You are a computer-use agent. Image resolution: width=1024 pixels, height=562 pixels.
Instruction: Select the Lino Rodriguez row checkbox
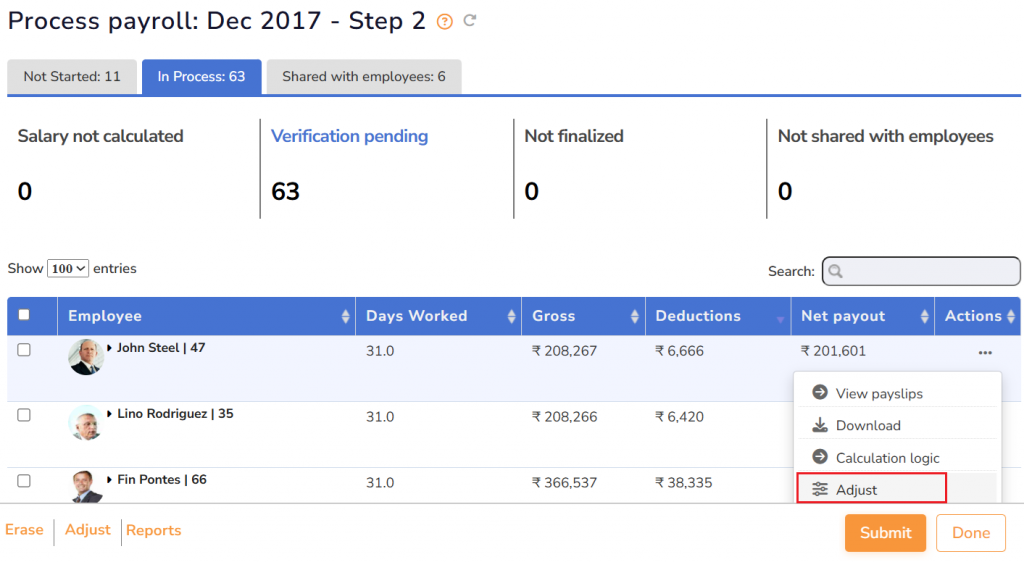pos(24,415)
